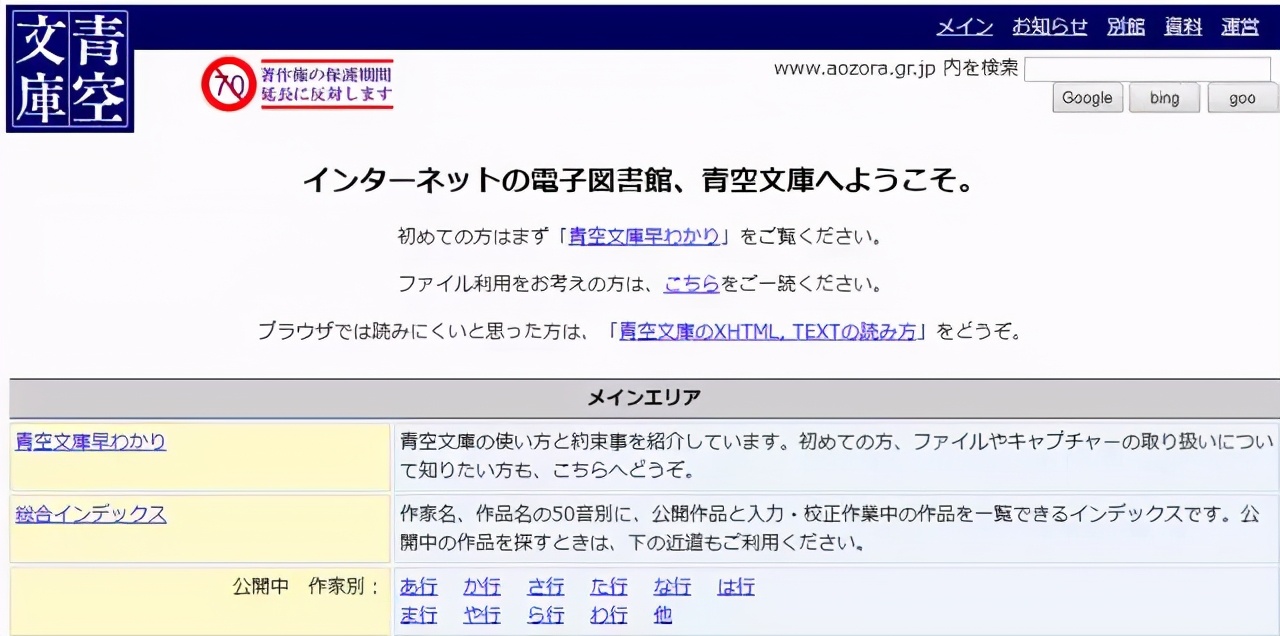Open the 資料 navigation link
Viewport: 1280px width, 636px height.
[1183, 27]
